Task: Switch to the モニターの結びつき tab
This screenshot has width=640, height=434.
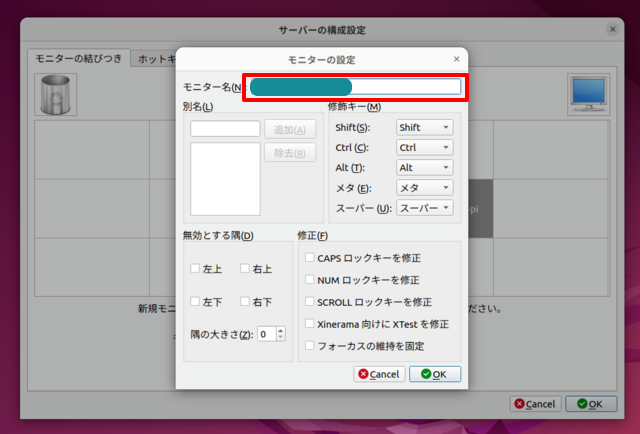Action: click(77, 59)
